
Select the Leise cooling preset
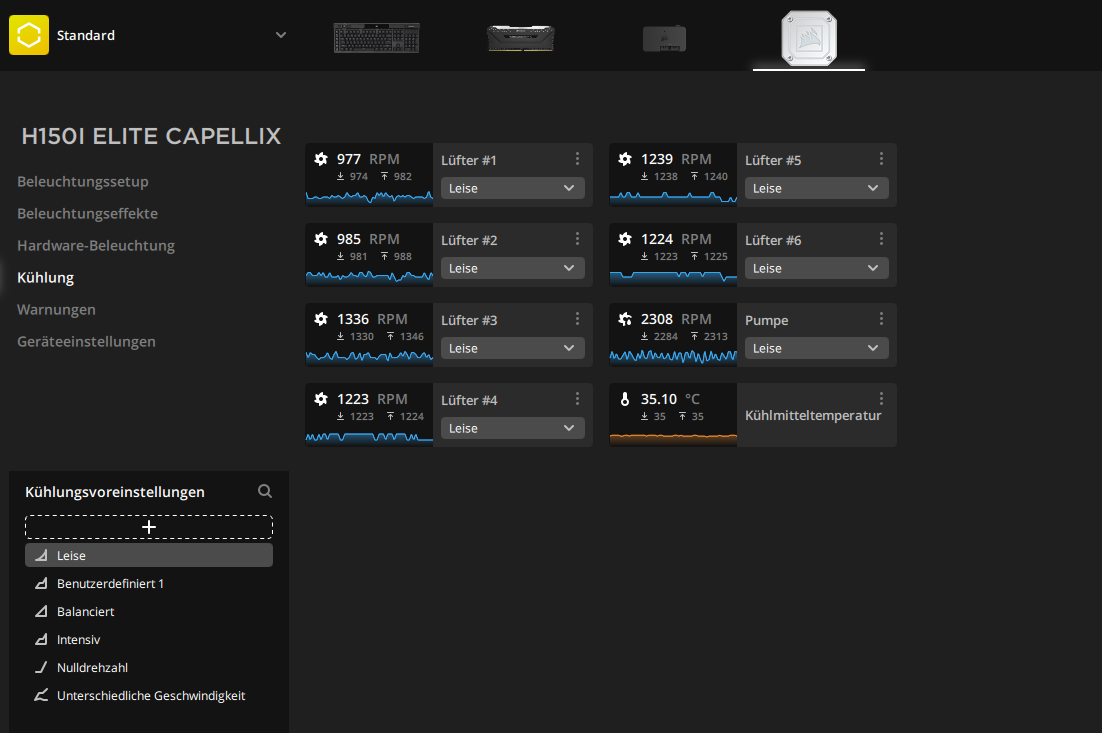click(149, 555)
